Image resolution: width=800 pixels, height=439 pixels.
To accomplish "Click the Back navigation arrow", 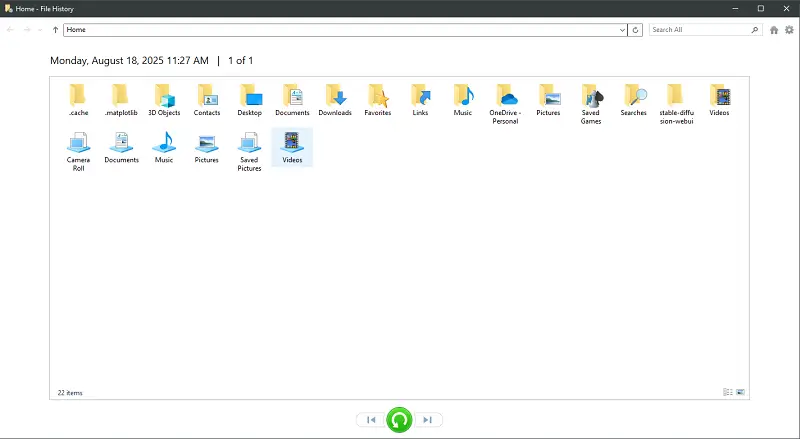I will tap(11, 30).
